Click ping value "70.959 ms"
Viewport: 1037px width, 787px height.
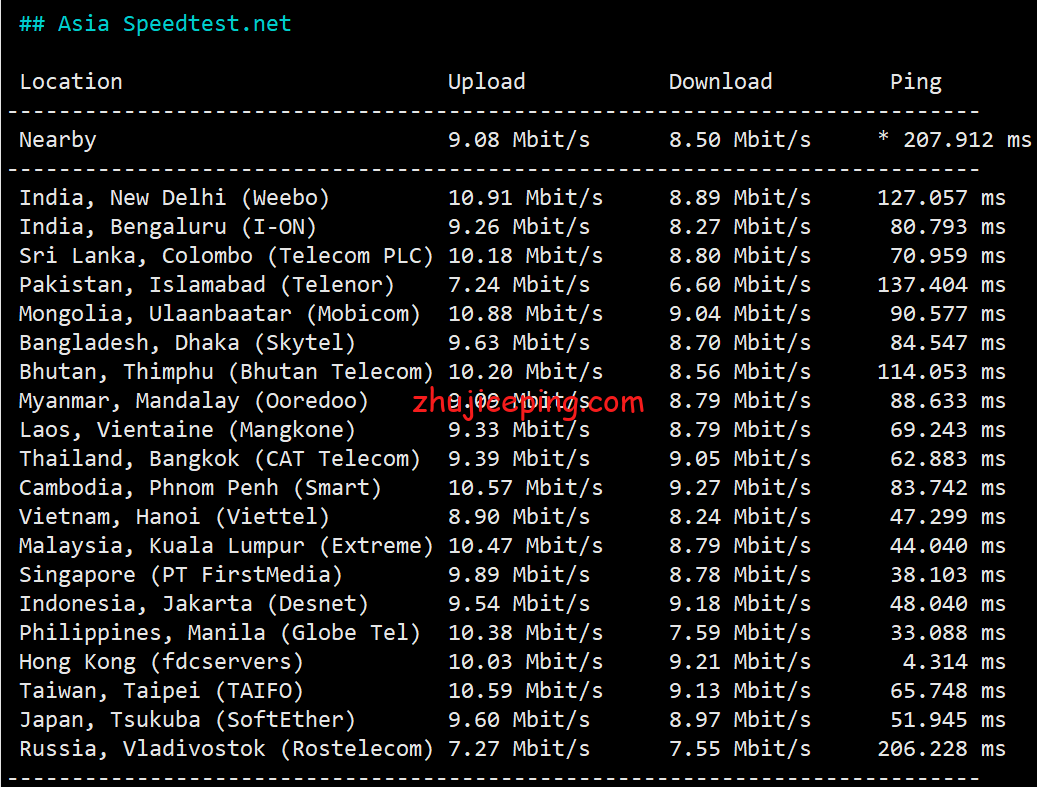948,256
